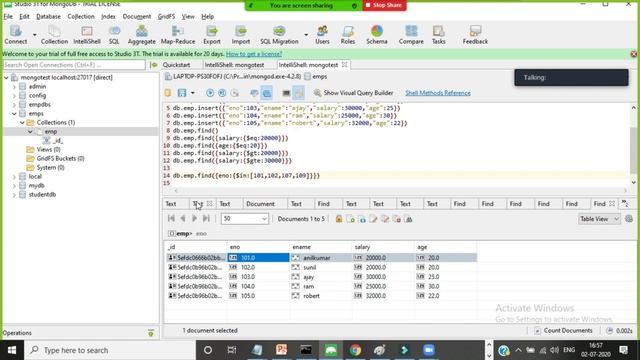Collapse the emps database node
The image size is (640, 360).
tap(14, 113)
